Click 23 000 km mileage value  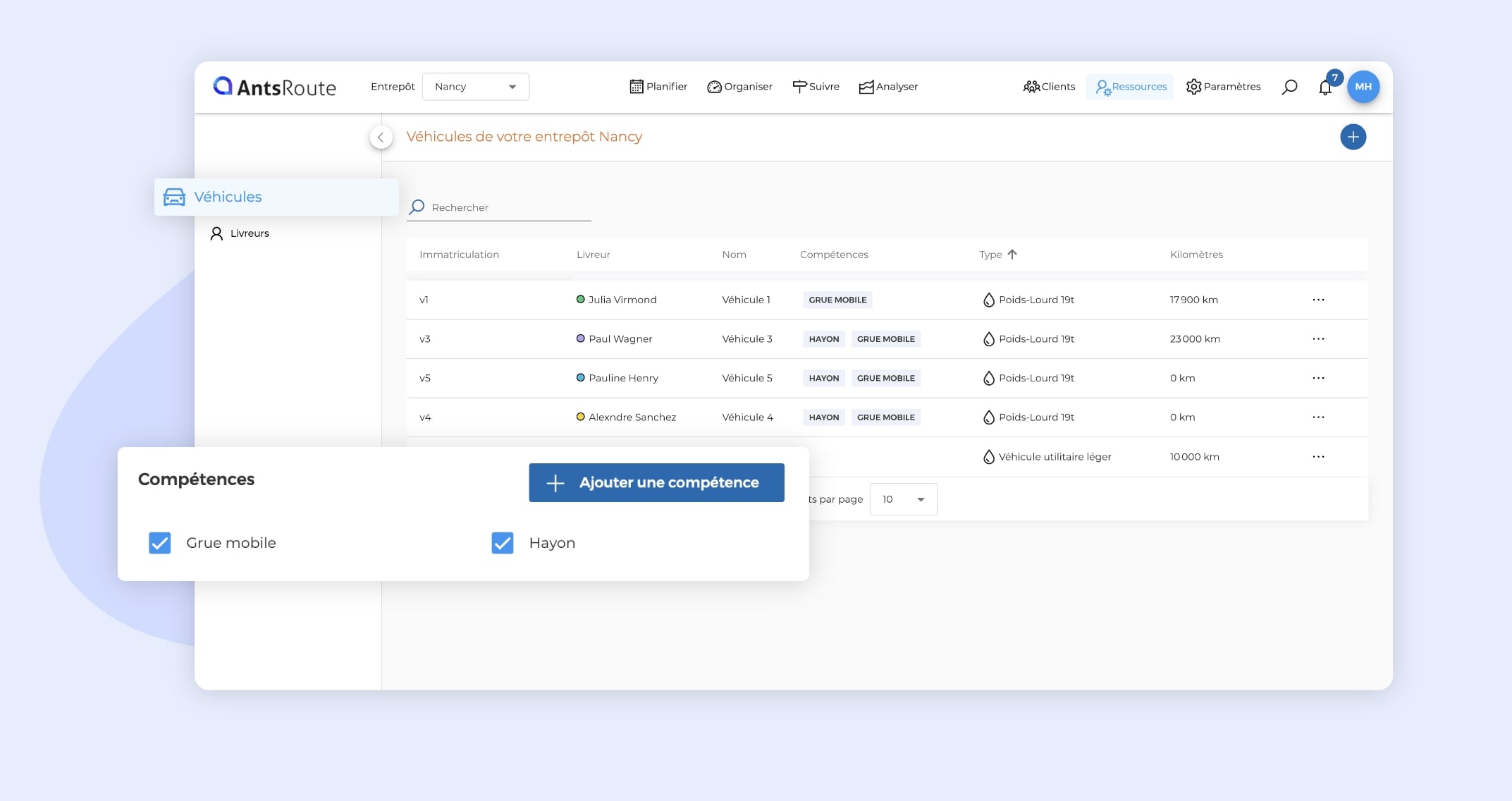[x=1195, y=339]
